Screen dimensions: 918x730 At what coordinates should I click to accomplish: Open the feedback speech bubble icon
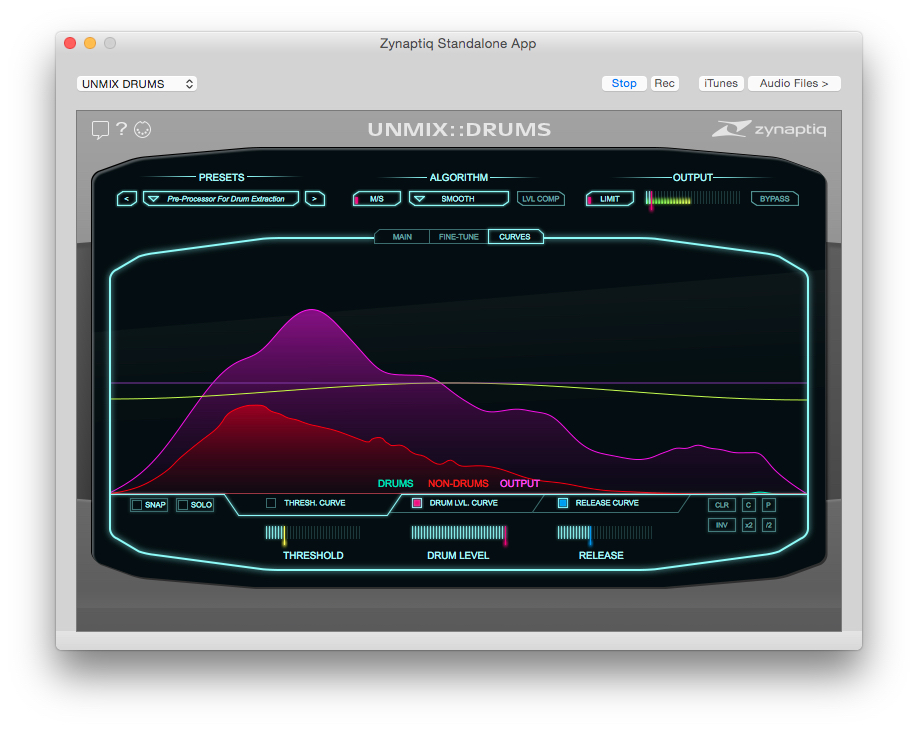pos(101,130)
